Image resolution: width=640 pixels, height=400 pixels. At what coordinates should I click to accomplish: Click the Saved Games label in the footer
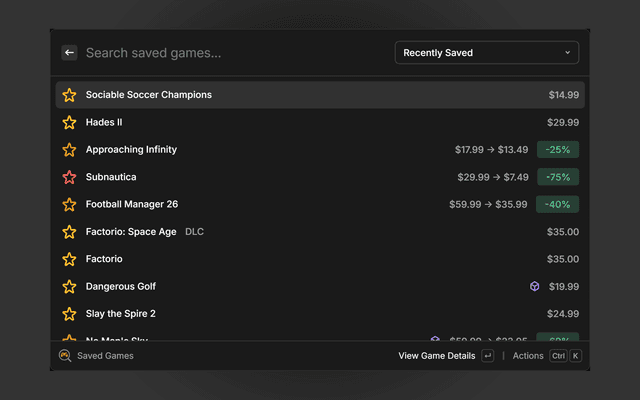[105, 356]
